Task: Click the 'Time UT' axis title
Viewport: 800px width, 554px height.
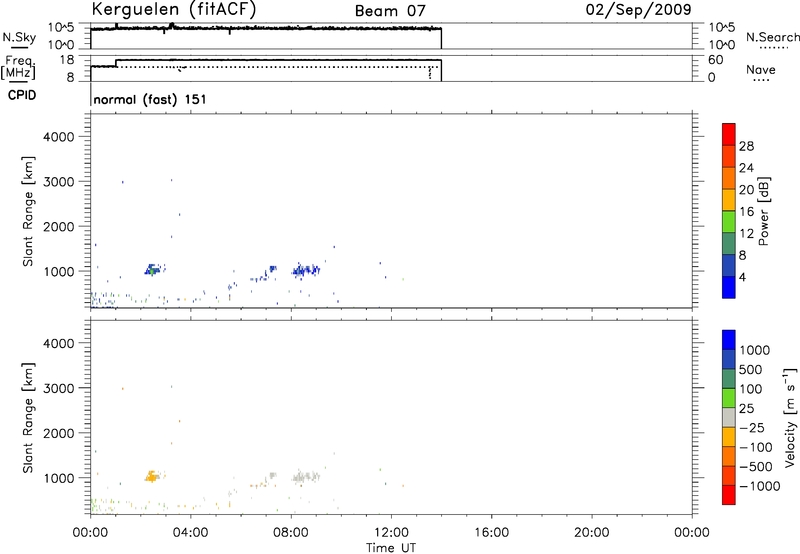Action: tap(391, 548)
